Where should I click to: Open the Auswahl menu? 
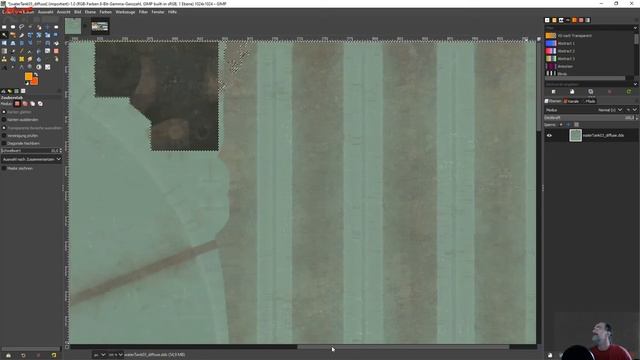45,12
